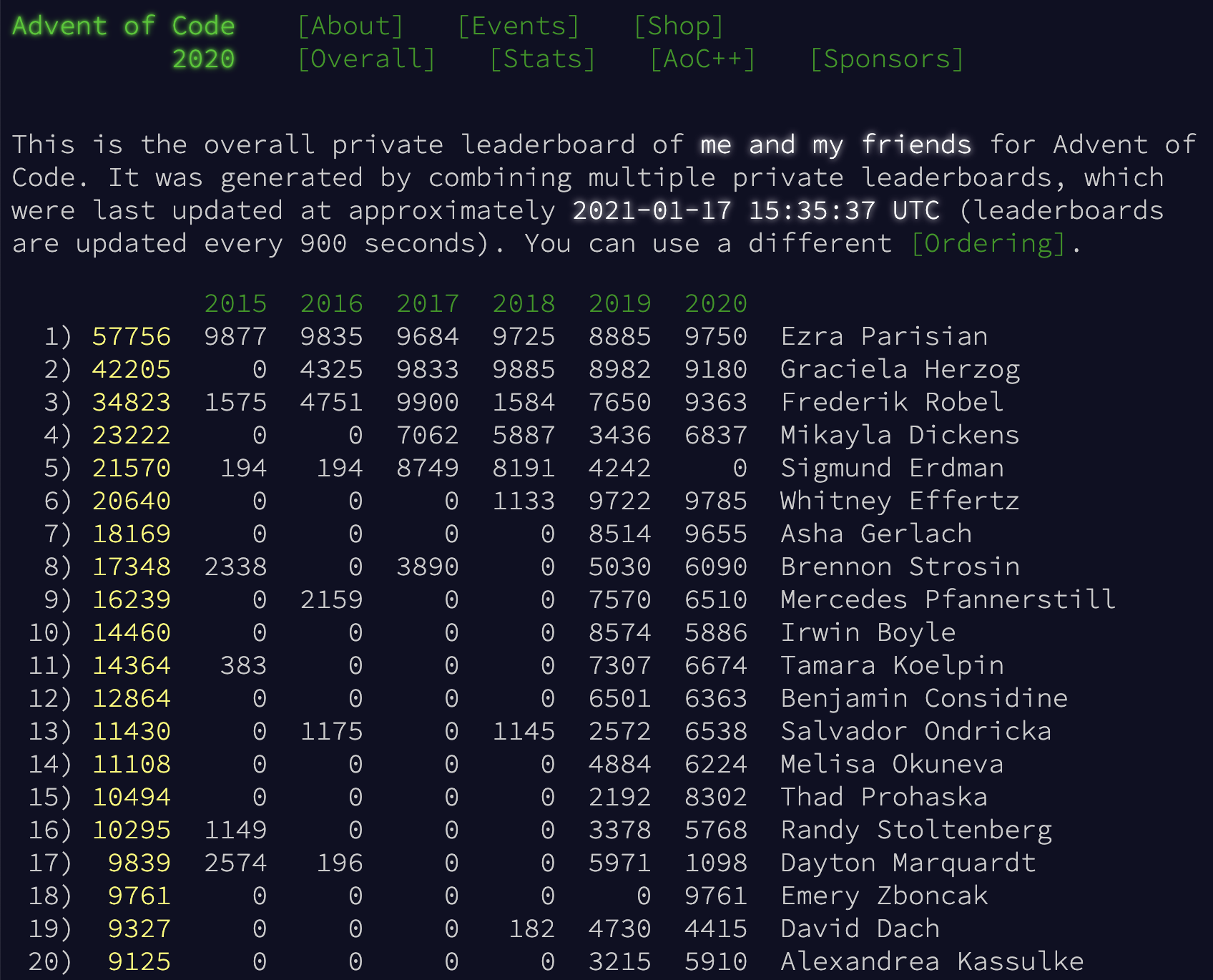This screenshot has height=980, width=1213.
Task: Click total score 18169
Action: 132,534
